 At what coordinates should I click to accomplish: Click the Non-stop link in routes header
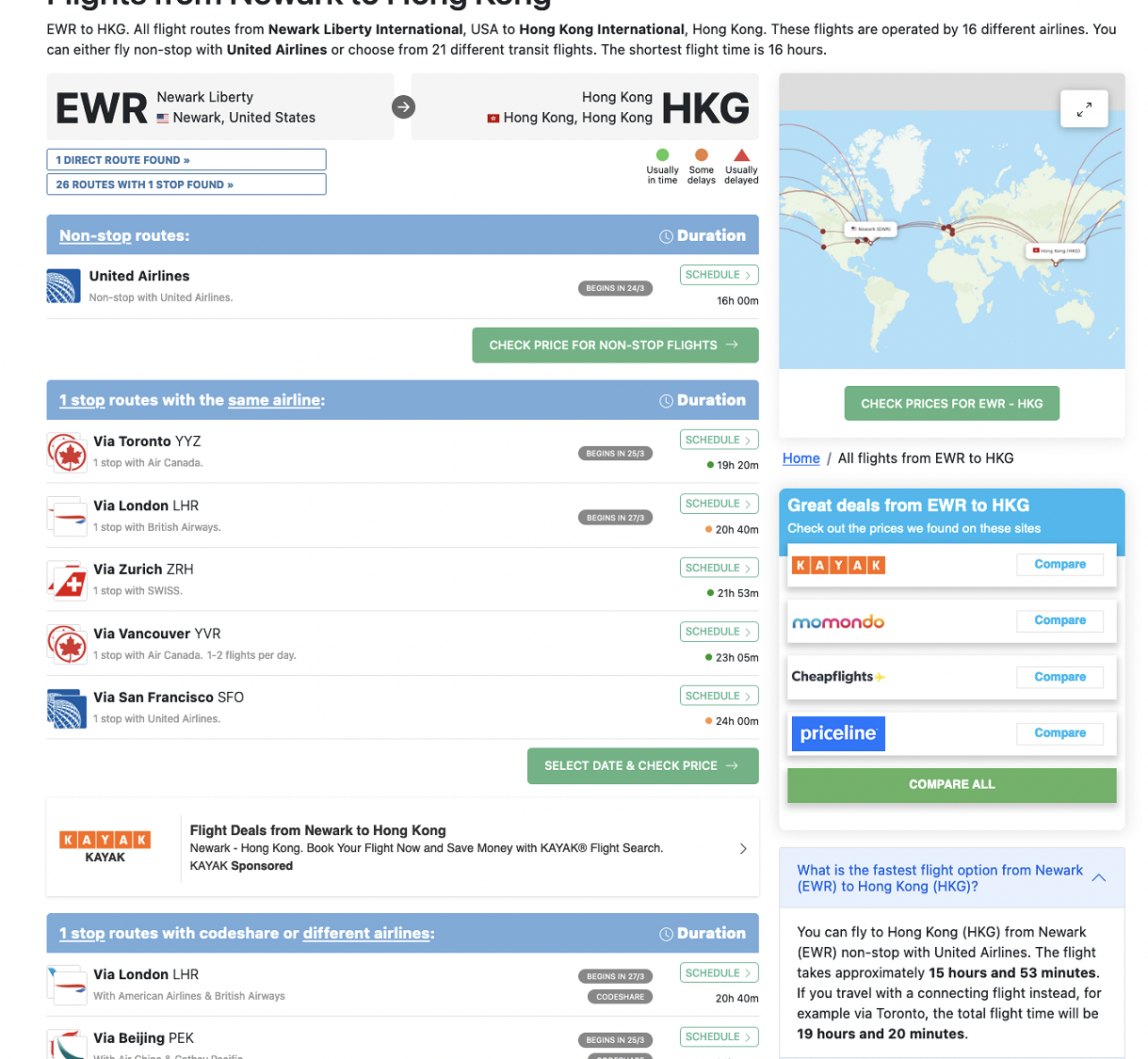pos(95,236)
